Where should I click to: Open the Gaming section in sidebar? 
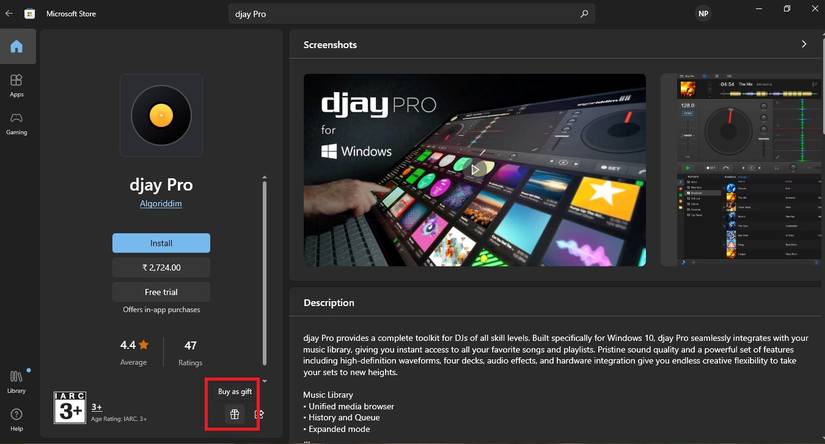[x=17, y=123]
